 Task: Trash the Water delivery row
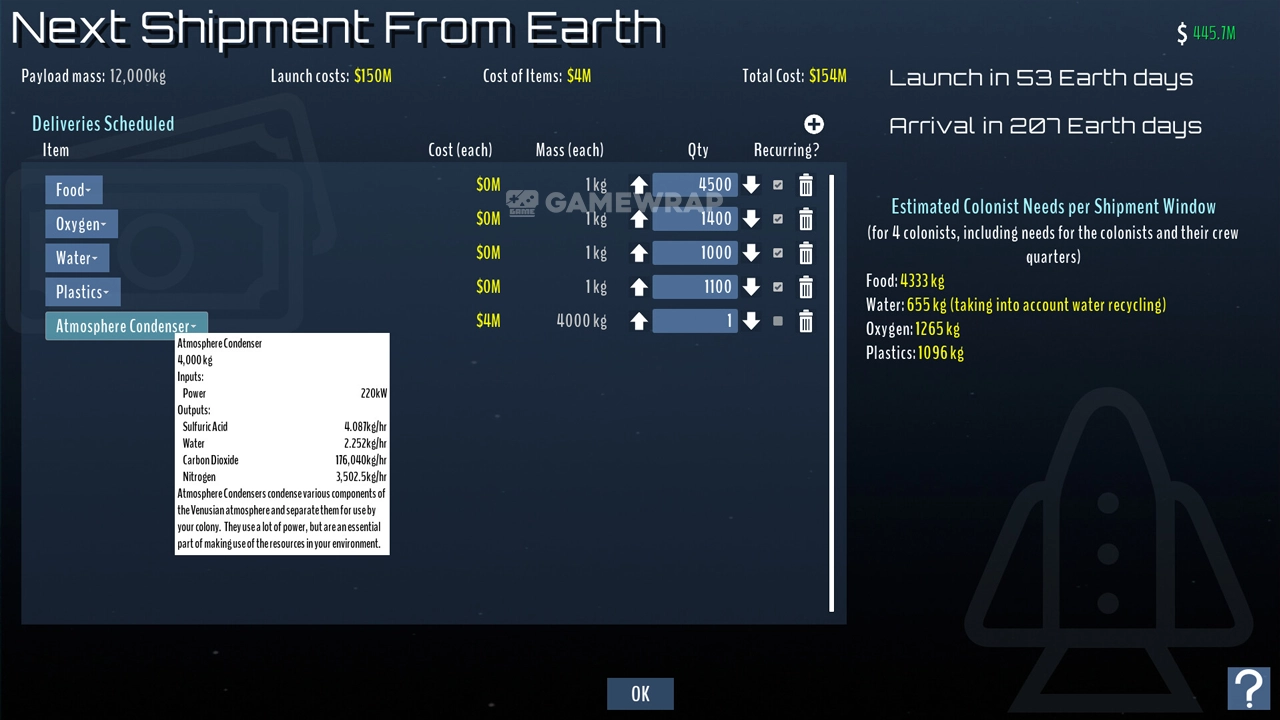[x=805, y=253]
